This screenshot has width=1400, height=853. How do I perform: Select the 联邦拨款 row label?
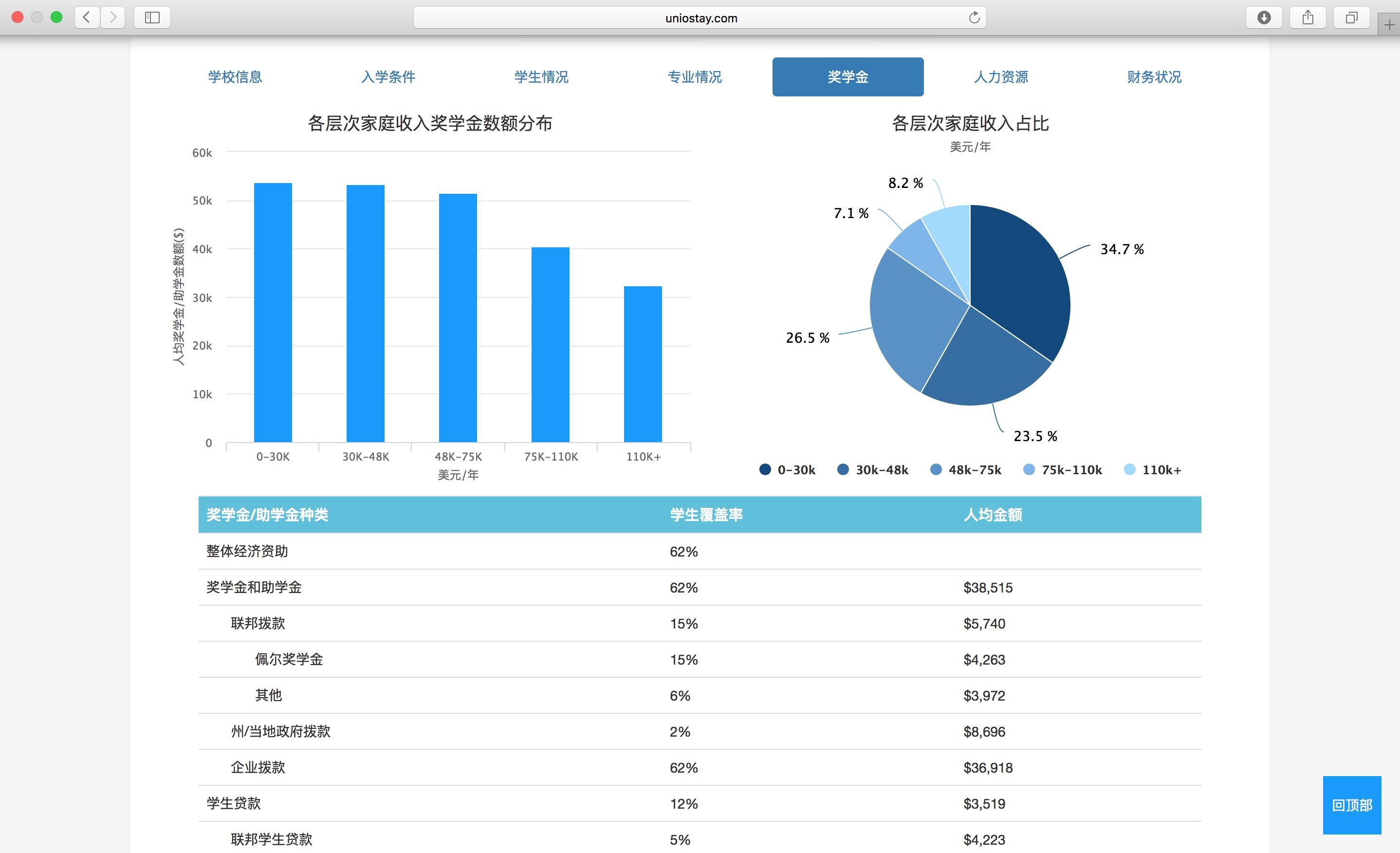[x=258, y=623]
